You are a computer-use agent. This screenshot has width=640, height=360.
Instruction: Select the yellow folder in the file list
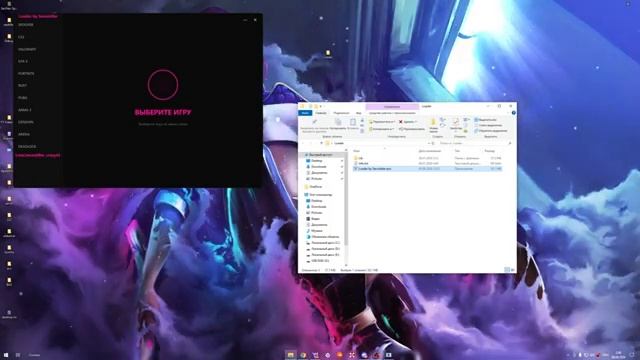(427, 158)
